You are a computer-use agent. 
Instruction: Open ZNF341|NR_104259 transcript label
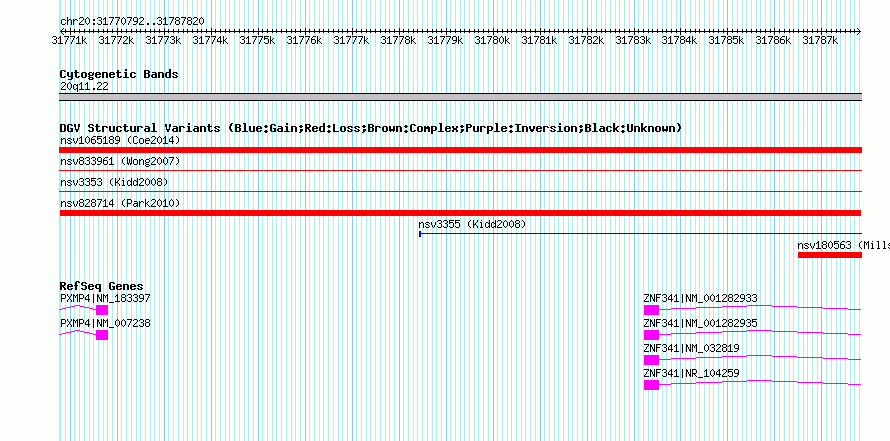pos(691,373)
